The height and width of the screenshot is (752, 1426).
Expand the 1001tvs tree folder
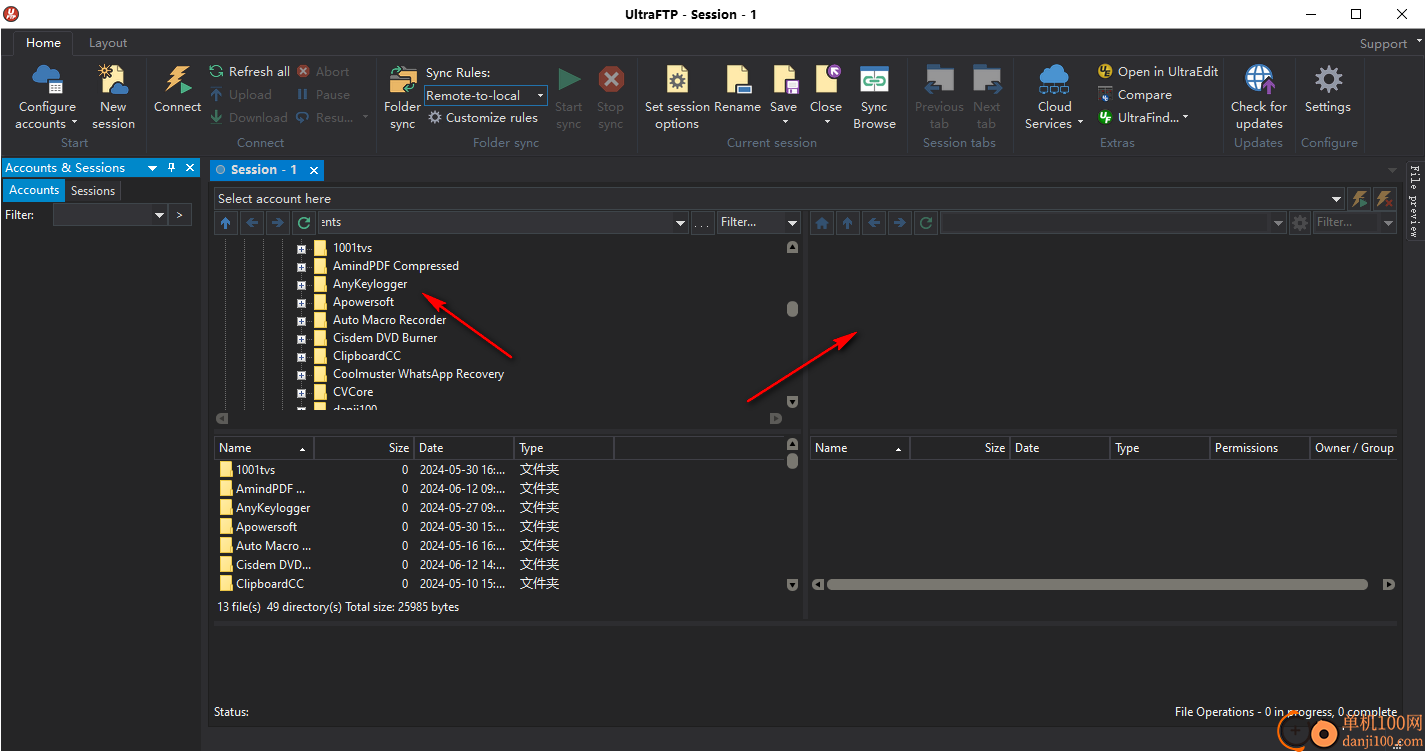point(301,249)
